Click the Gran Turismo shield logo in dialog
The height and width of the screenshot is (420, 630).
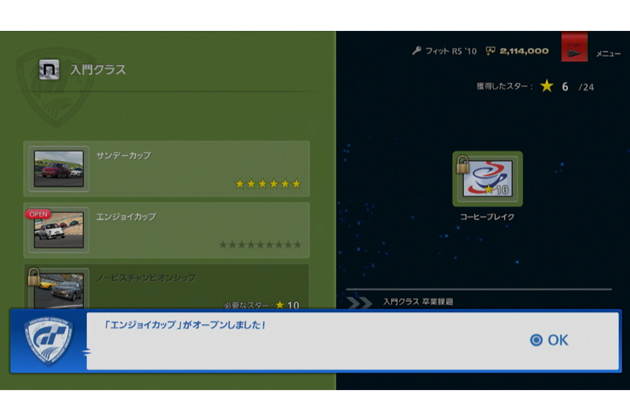[x=48, y=340]
